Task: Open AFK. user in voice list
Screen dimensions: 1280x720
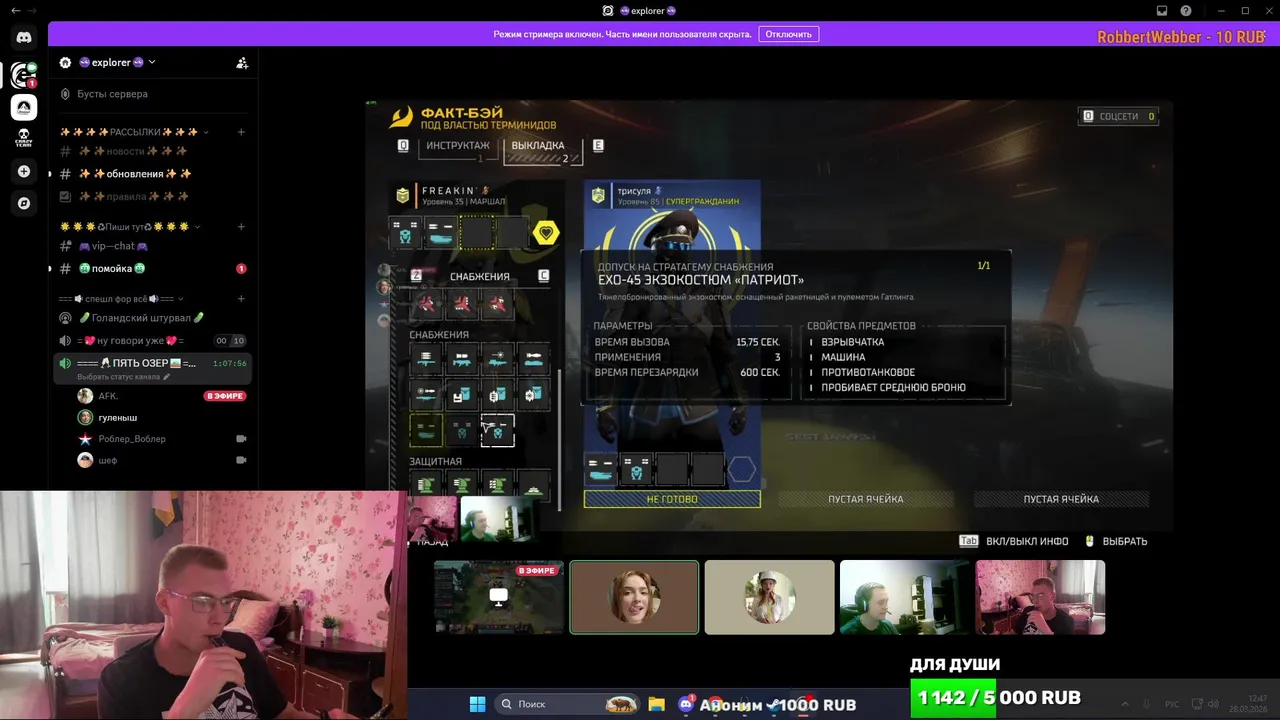Action: click(x=107, y=396)
